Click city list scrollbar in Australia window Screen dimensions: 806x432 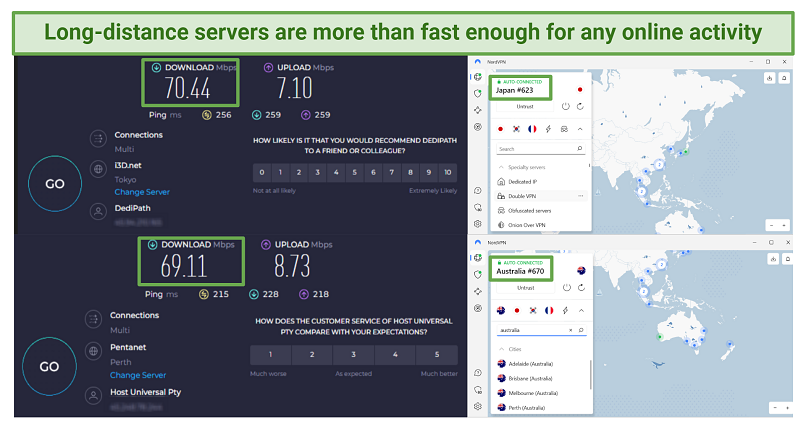591,374
